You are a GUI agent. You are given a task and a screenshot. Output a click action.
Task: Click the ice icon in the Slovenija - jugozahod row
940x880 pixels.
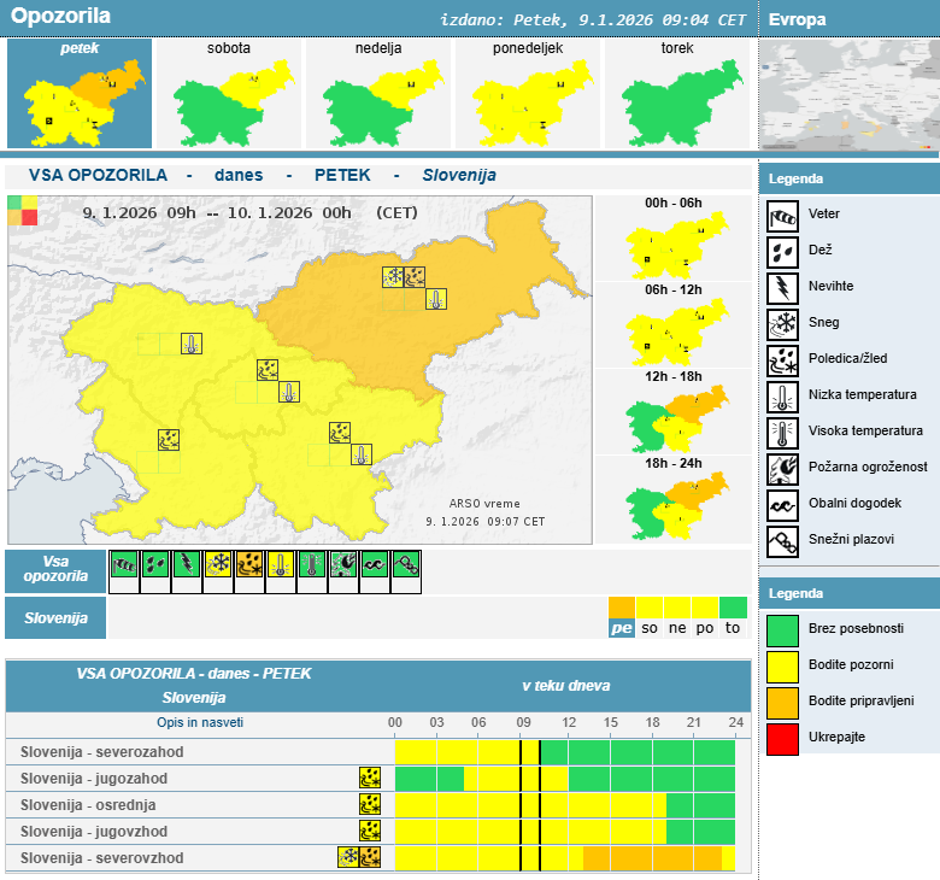pos(370,778)
